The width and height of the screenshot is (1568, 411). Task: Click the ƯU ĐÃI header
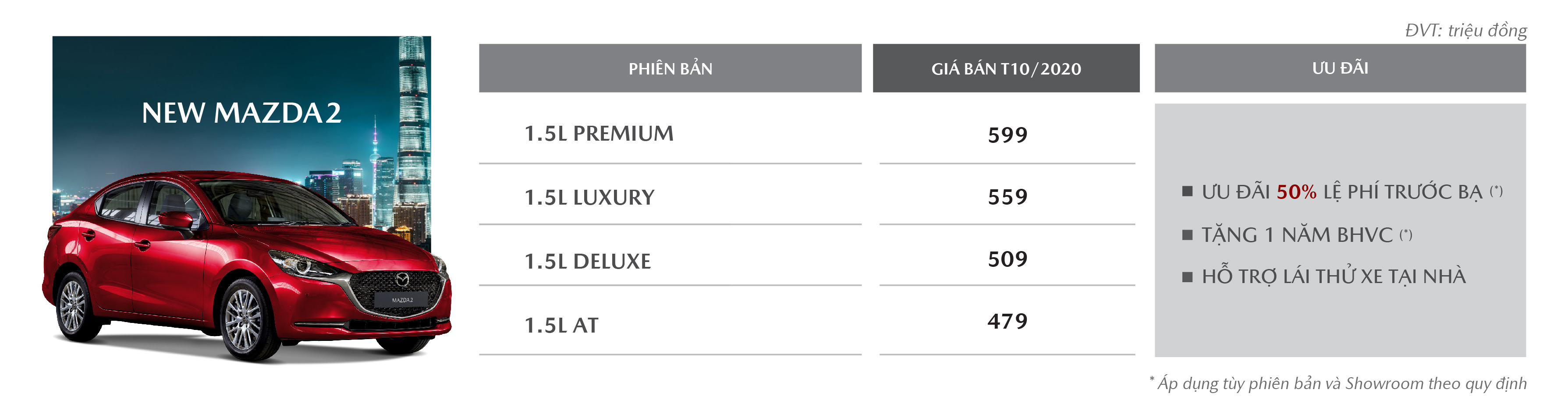tap(1341, 68)
